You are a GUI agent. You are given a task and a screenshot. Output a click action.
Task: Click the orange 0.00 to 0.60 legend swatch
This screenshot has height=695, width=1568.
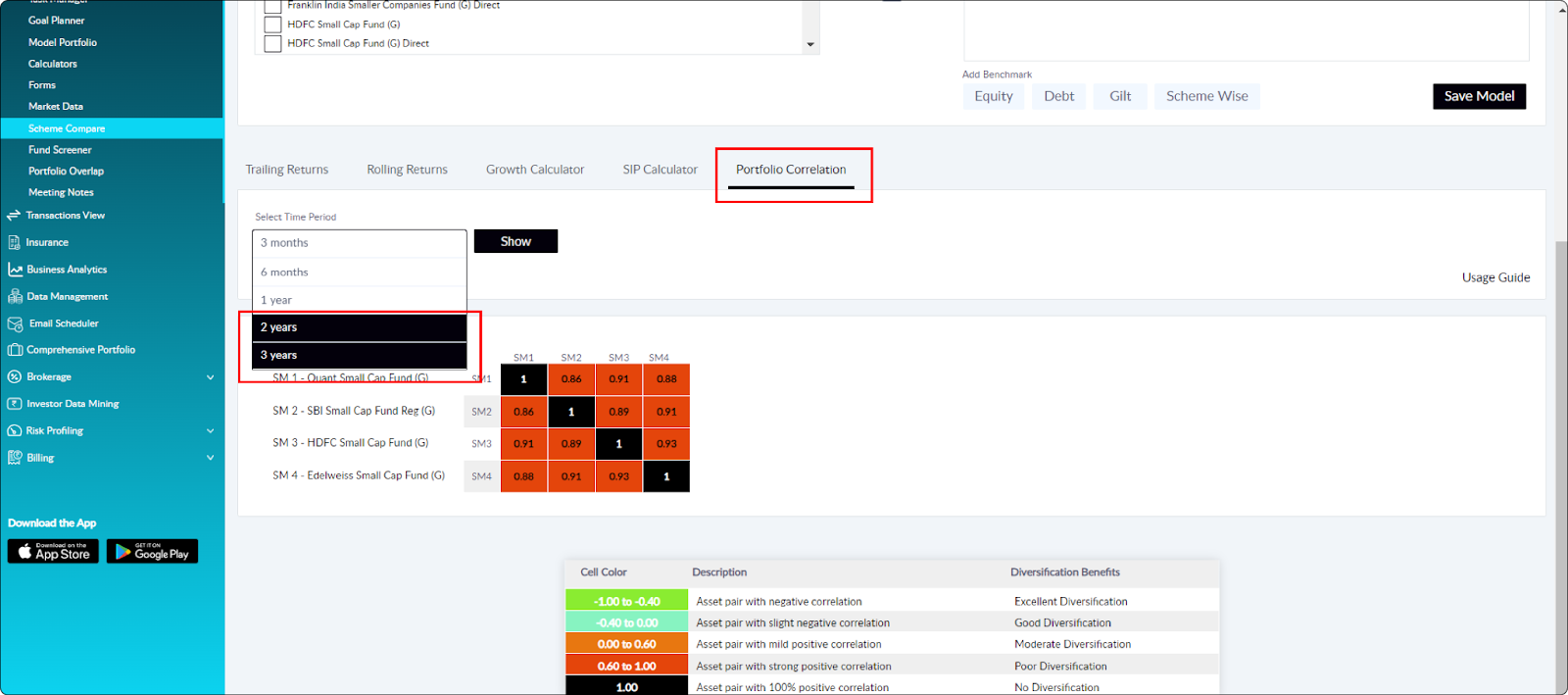click(627, 644)
